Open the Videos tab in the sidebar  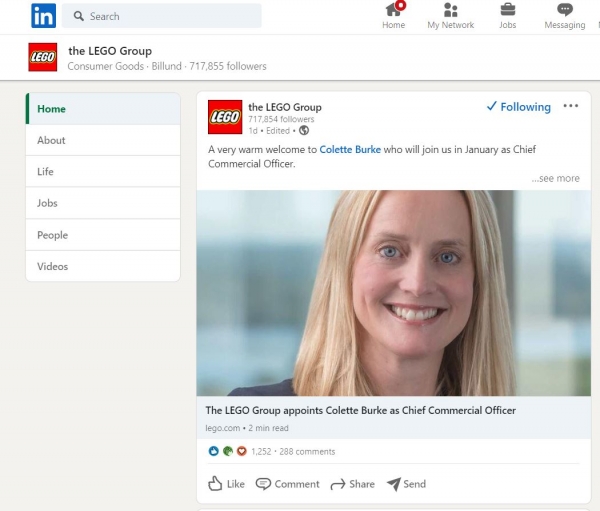[103, 266]
